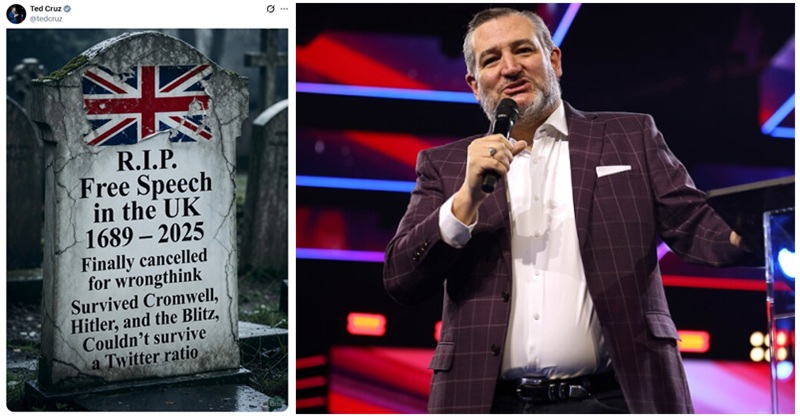800x420 pixels.
Task: Open the @tedcruz handle link
Action: pos(46,19)
